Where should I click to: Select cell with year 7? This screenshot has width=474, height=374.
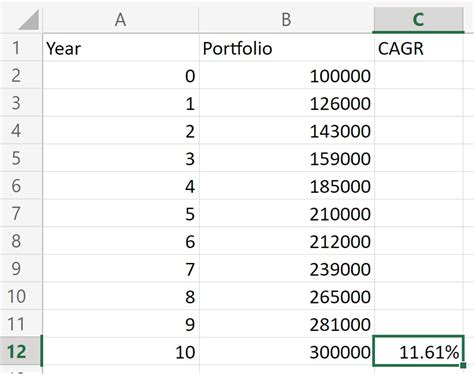pos(121,269)
